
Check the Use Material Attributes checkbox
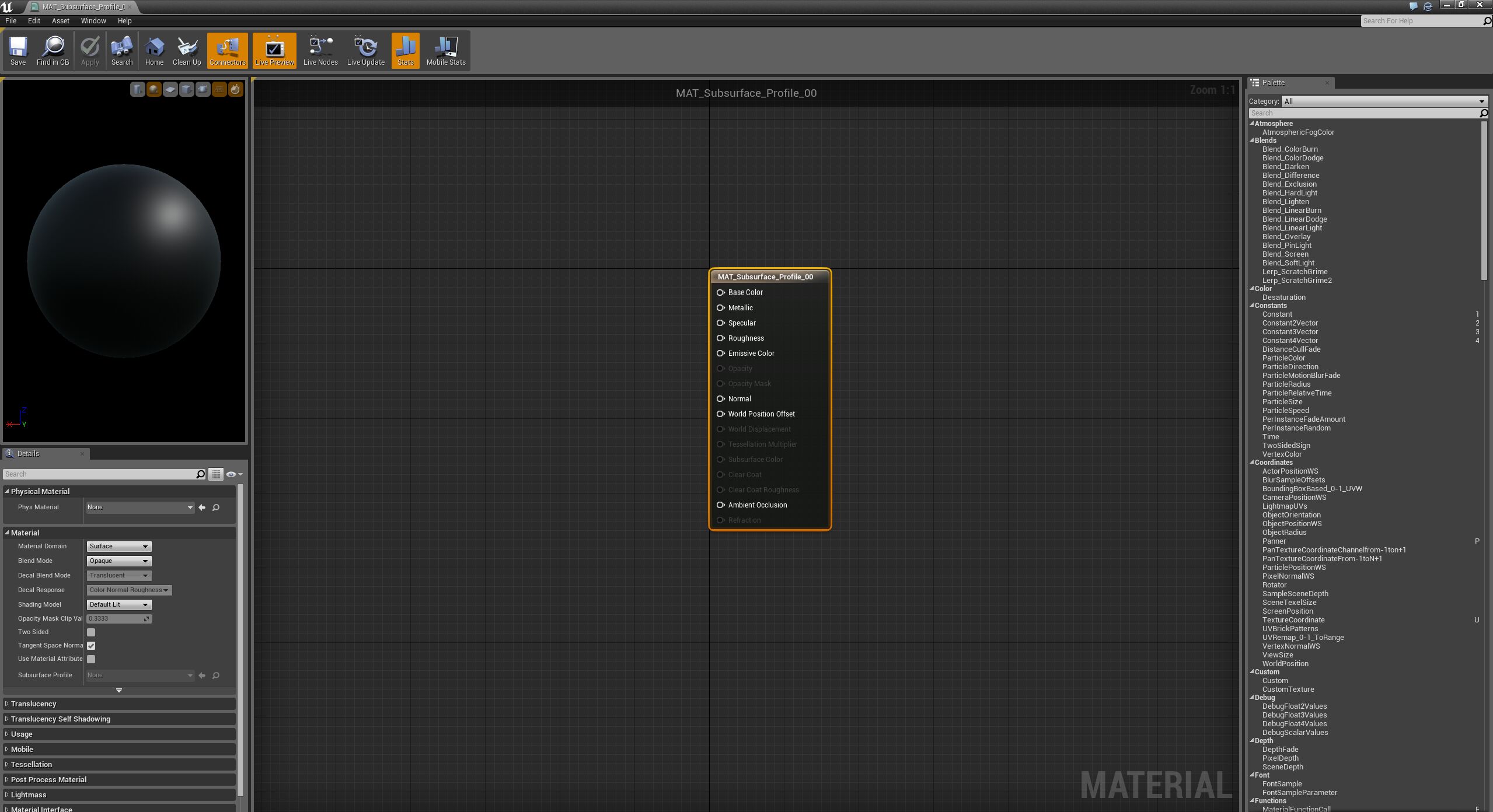pos(91,659)
